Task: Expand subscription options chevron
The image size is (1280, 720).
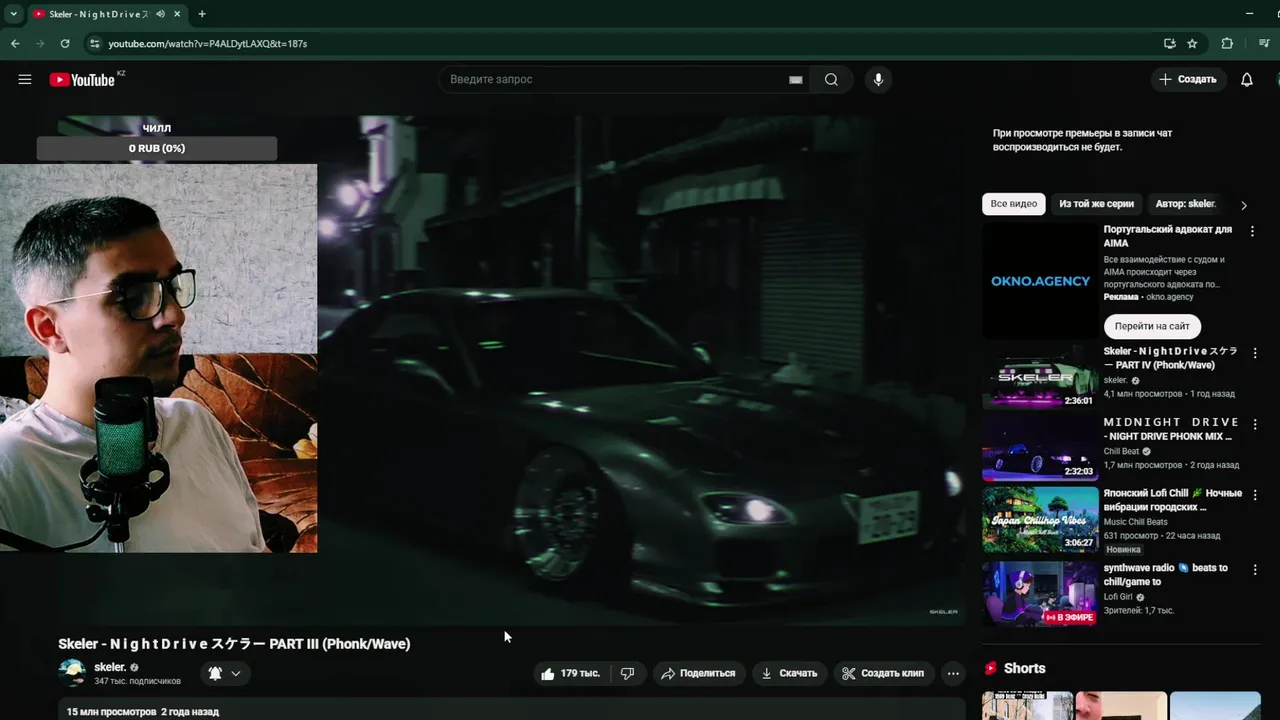Action: 236,673
